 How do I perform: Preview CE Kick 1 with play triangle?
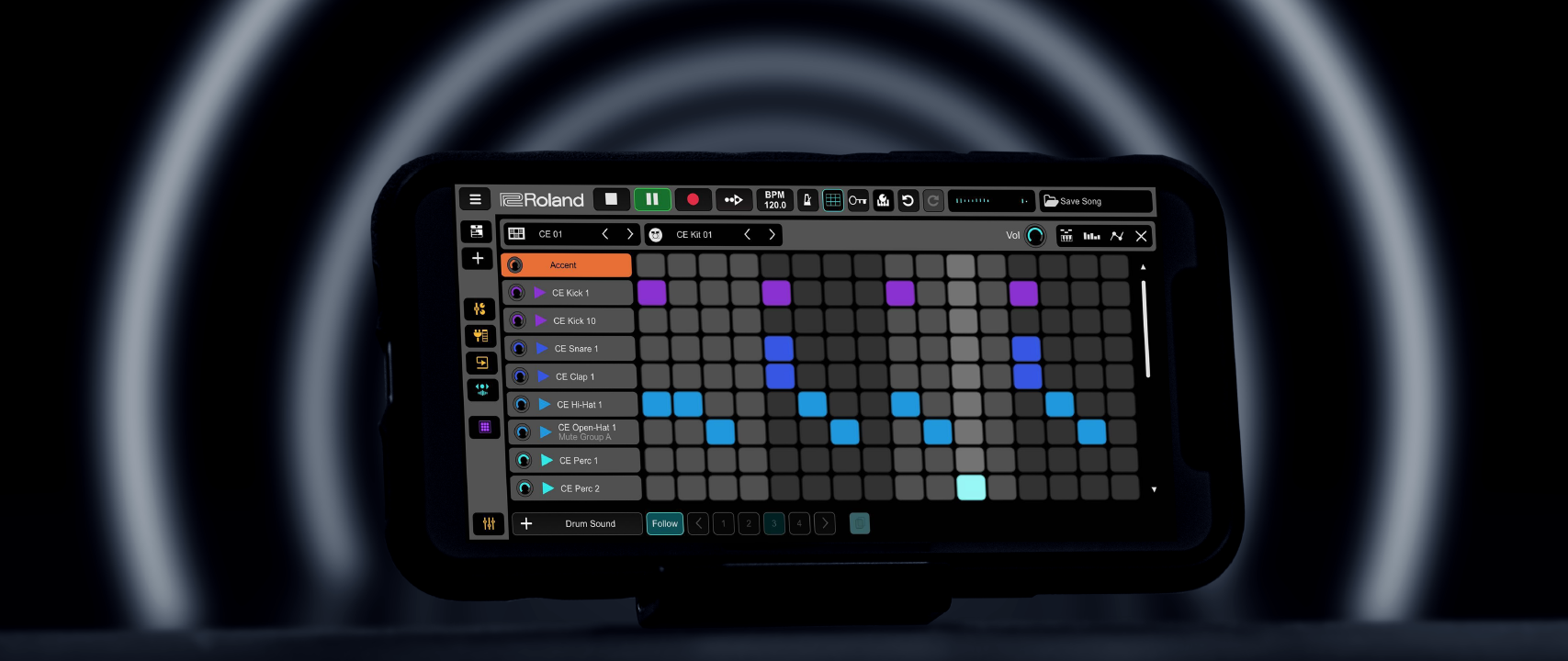pyautogui.click(x=540, y=293)
